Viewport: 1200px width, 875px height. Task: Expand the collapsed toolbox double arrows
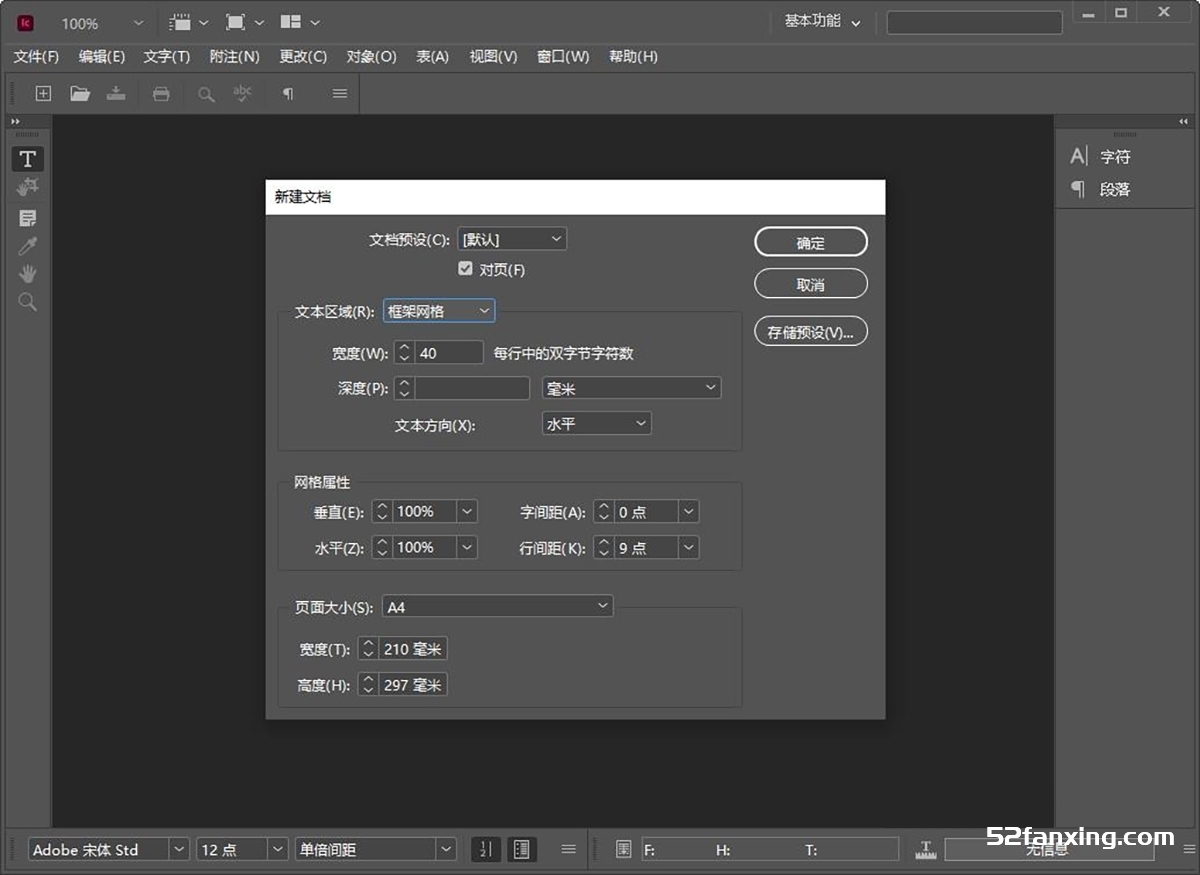tap(15, 121)
